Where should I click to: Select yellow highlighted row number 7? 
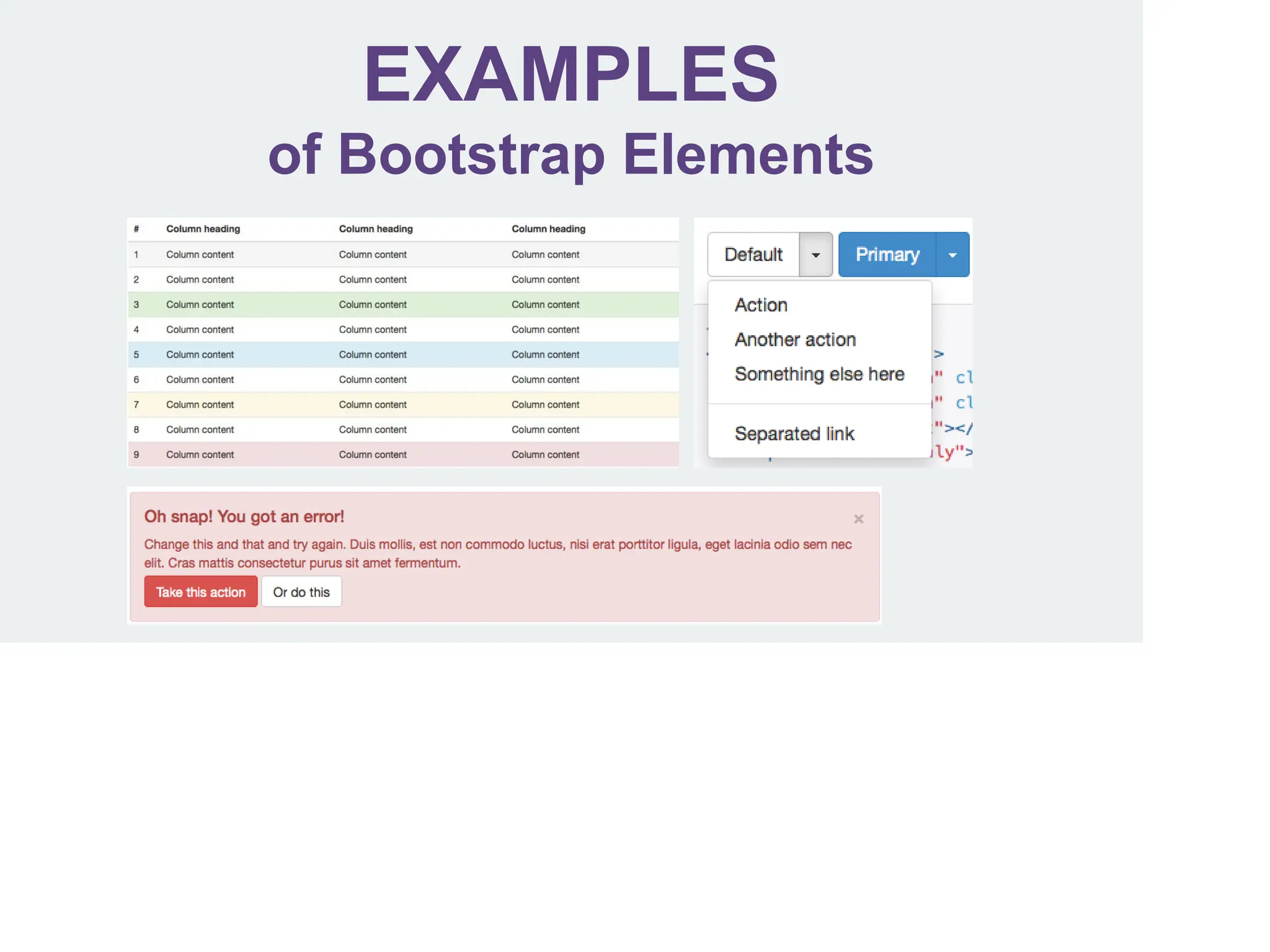(403, 405)
